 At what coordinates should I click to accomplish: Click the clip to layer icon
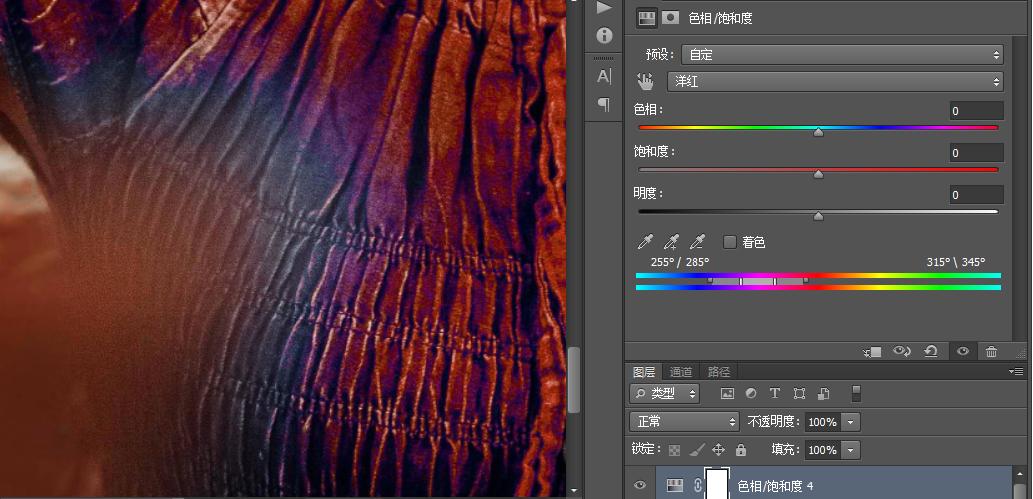click(873, 351)
